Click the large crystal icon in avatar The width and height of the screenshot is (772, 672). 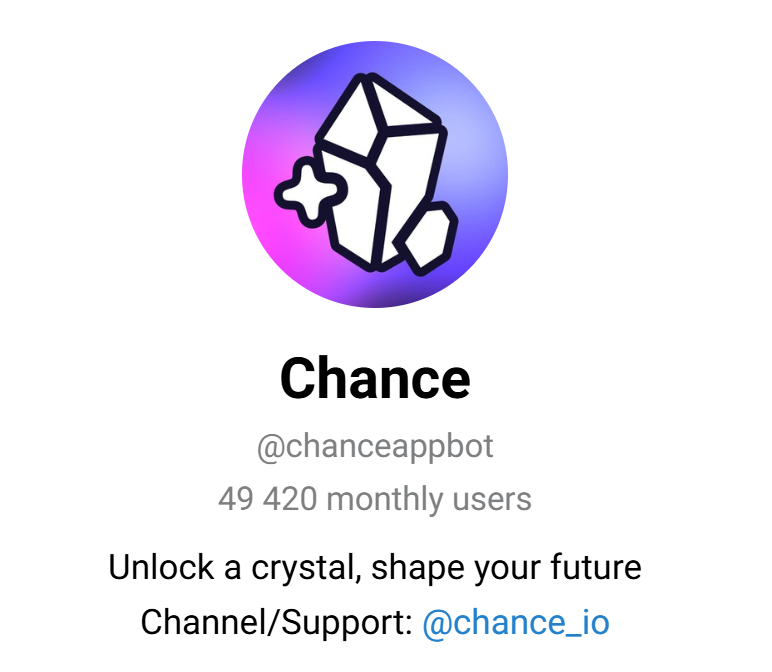tap(381, 172)
